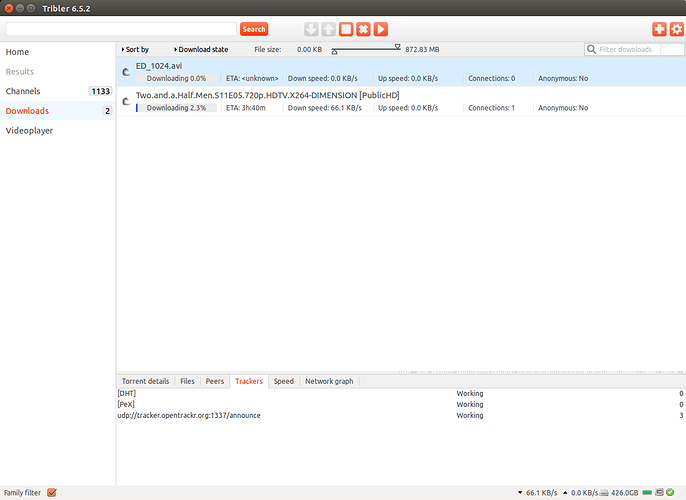Switch to the Peers tab
This screenshot has width=686, height=500.
[x=214, y=381]
